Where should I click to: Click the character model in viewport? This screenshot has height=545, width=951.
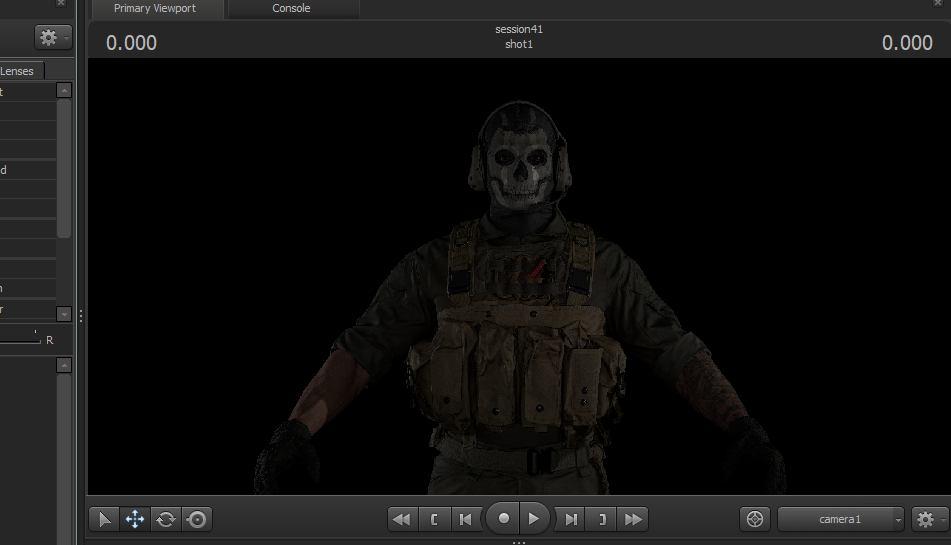coord(520,298)
